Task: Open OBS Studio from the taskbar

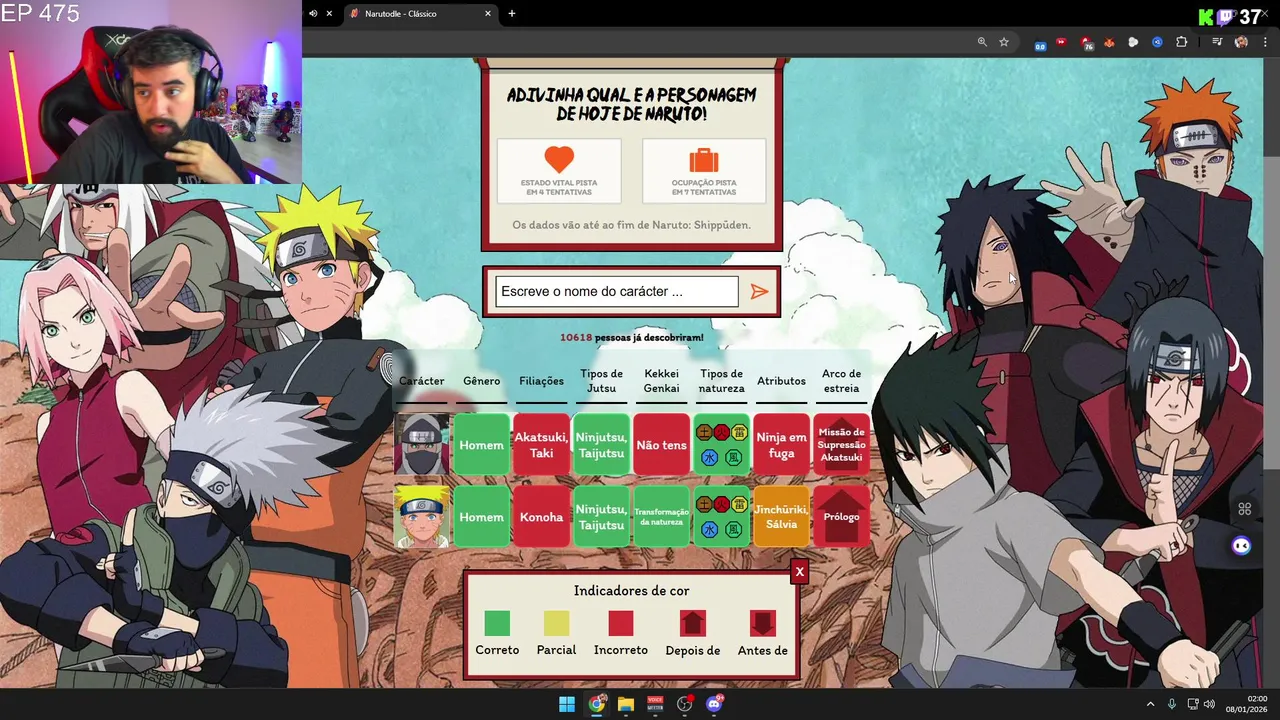Action: point(685,704)
